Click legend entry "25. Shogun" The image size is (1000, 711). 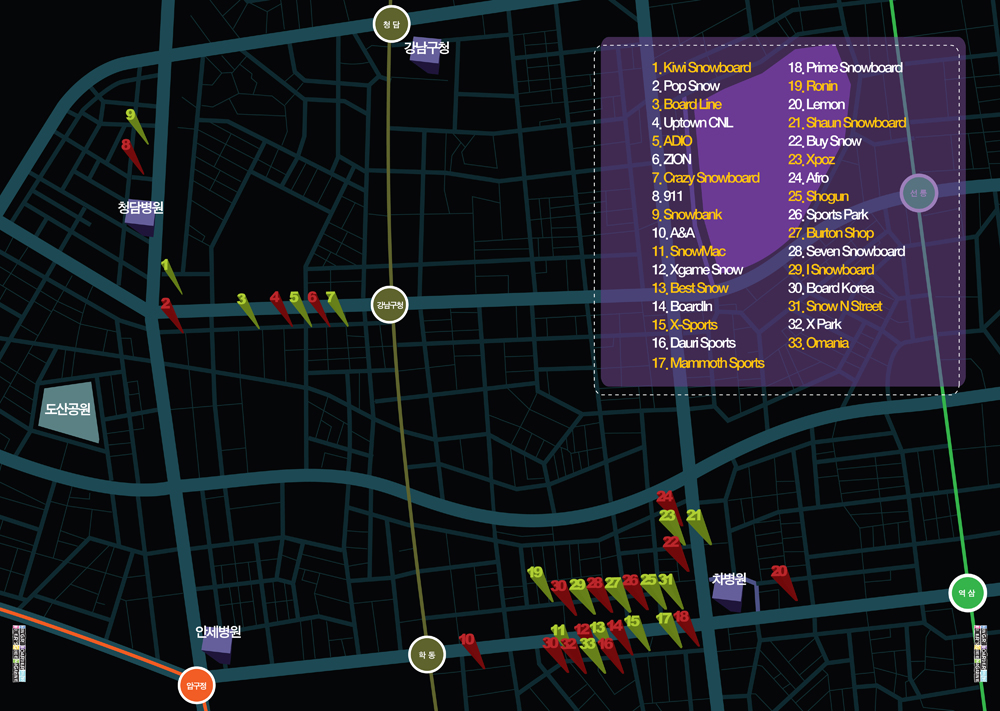click(x=818, y=196)
